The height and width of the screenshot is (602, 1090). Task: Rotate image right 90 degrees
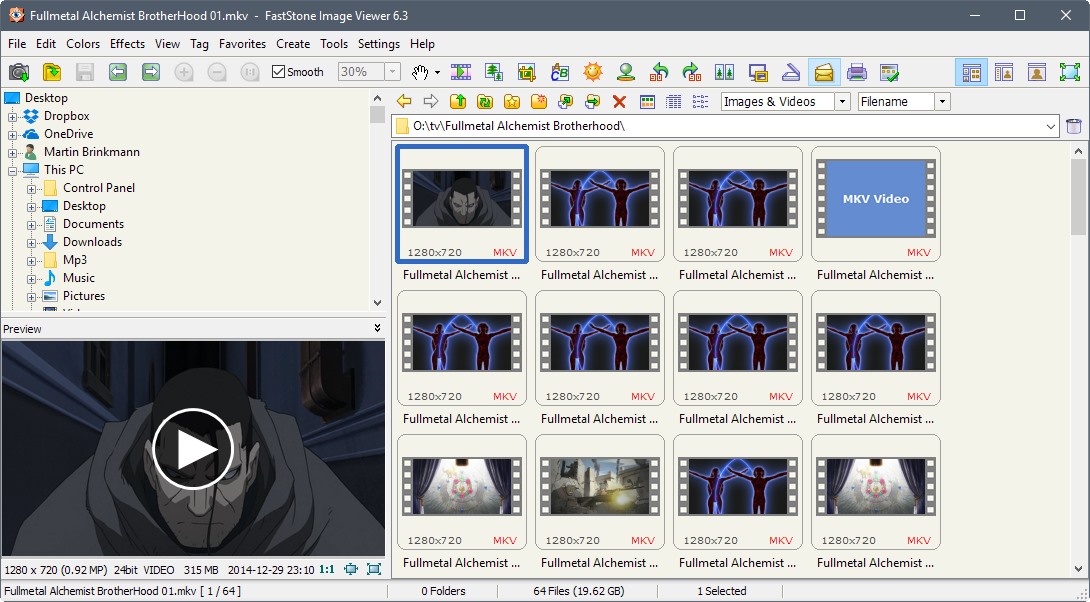(692, 72)
